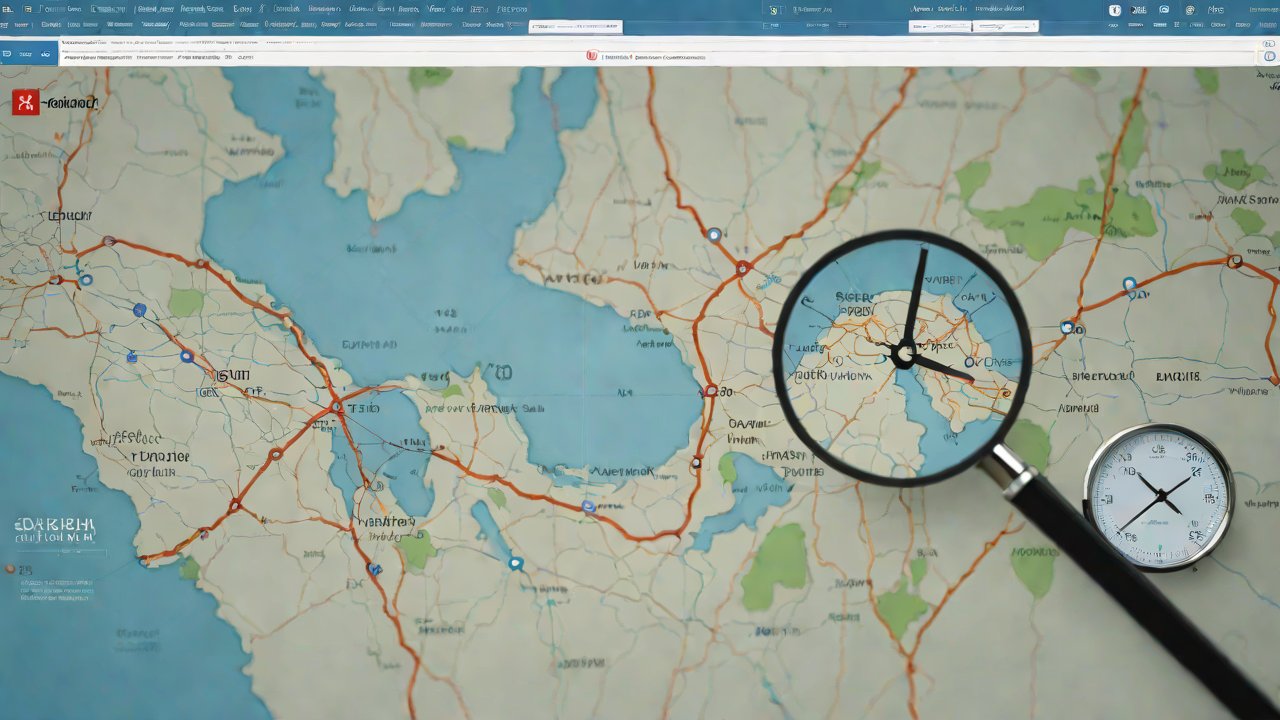Click the stopwatch gauge dial face
Image resolution: width=1280 pixels, height=720 pixels.
(1159, 496)
